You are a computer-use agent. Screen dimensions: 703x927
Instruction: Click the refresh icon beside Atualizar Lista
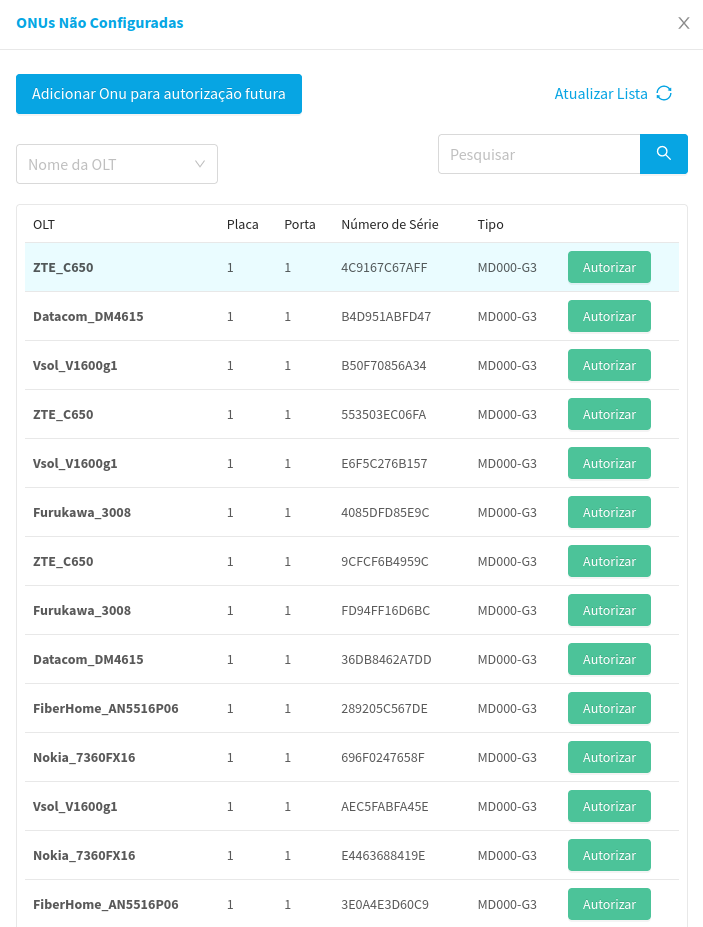[664, 94]
